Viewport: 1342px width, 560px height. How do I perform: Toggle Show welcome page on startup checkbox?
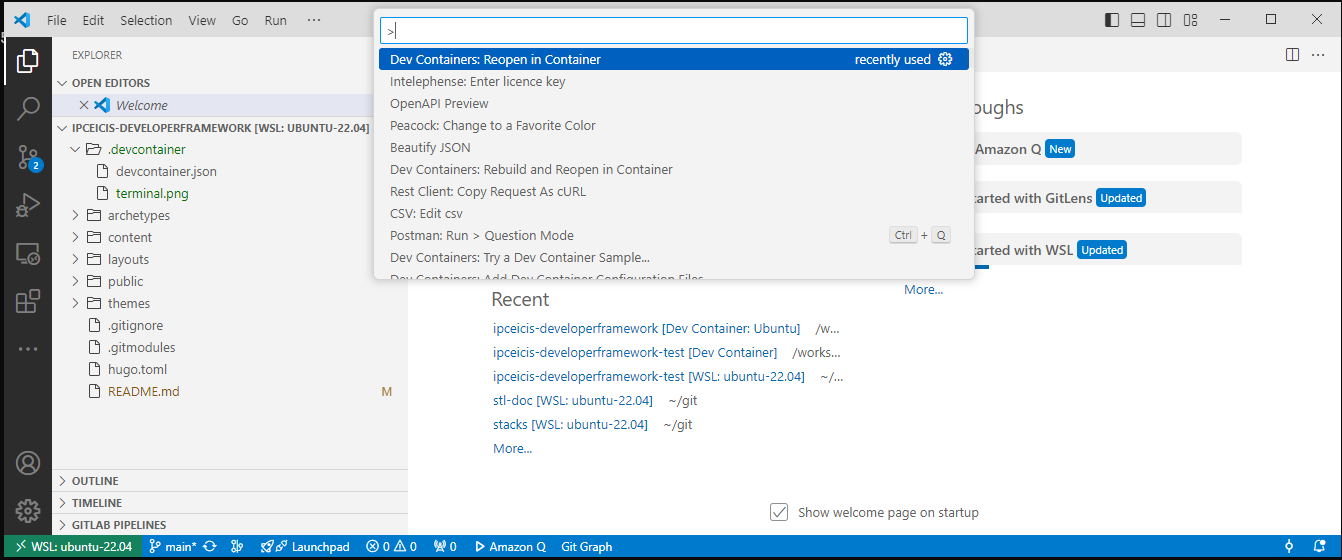click(x=779, y=512)
